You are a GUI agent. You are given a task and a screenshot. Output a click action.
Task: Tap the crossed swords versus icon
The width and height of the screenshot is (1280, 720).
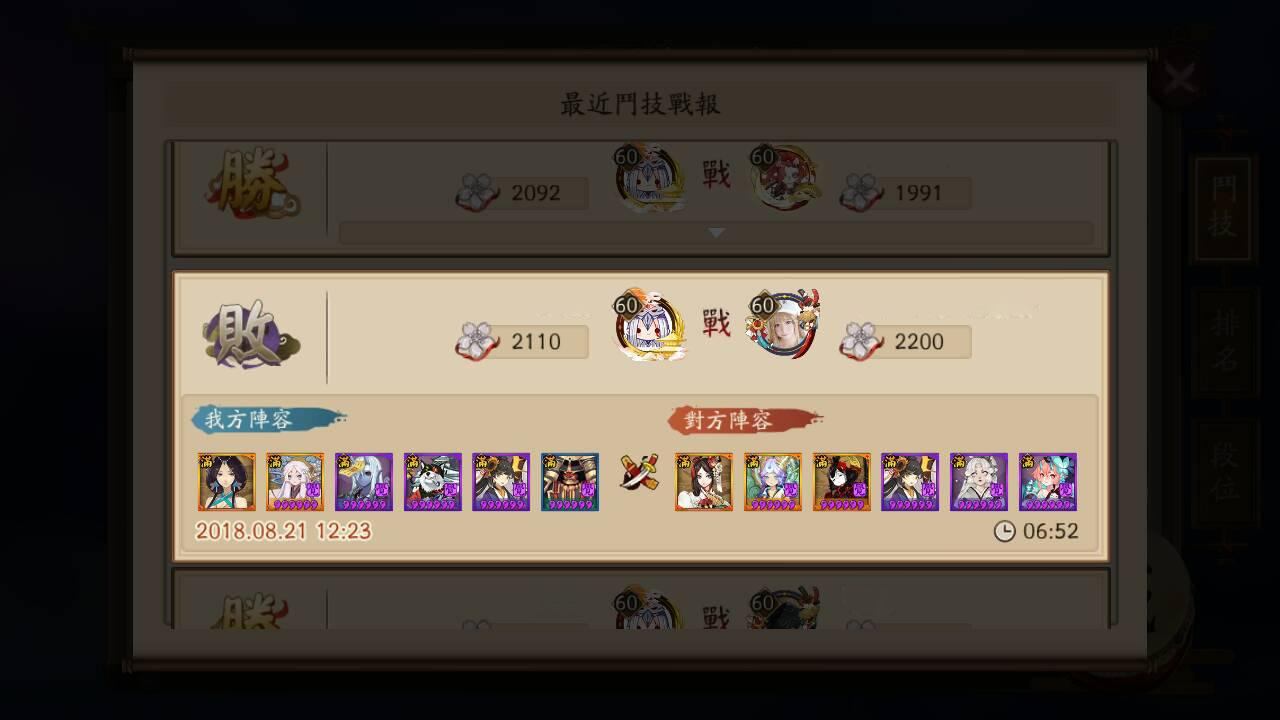(x=638, y=473)
